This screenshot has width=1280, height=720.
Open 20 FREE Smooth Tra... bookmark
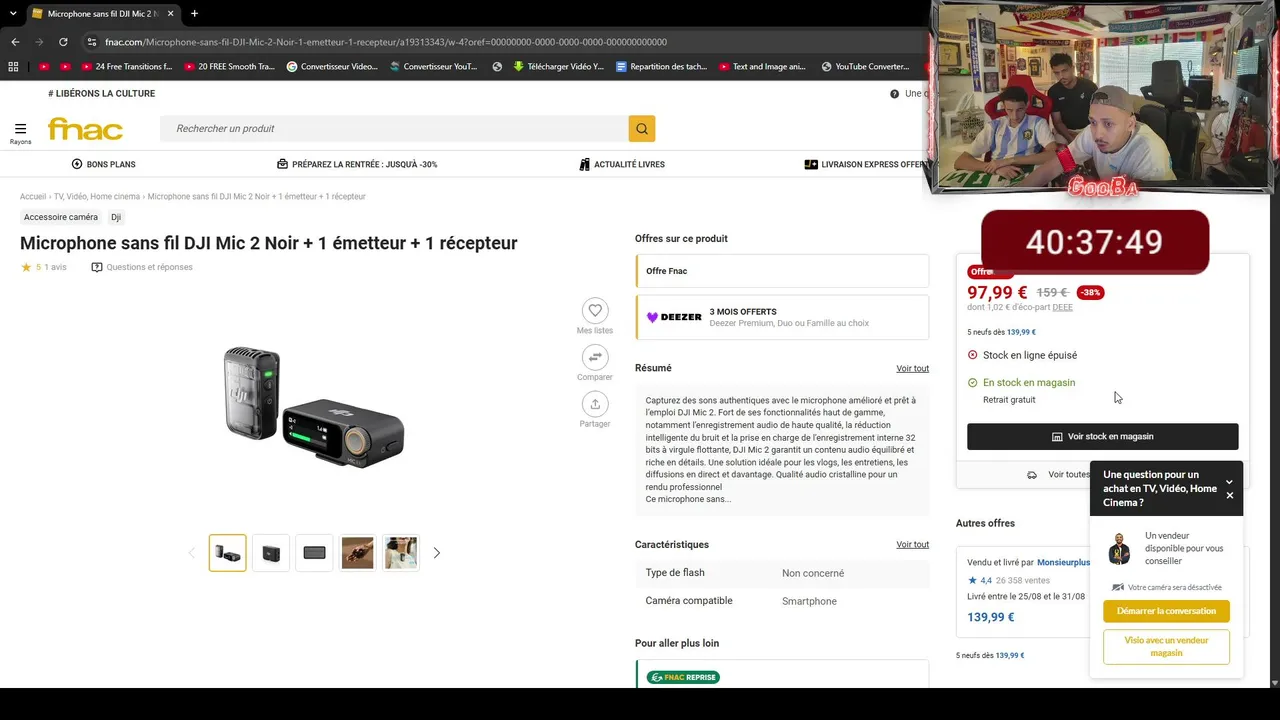(x=228, y=67)
